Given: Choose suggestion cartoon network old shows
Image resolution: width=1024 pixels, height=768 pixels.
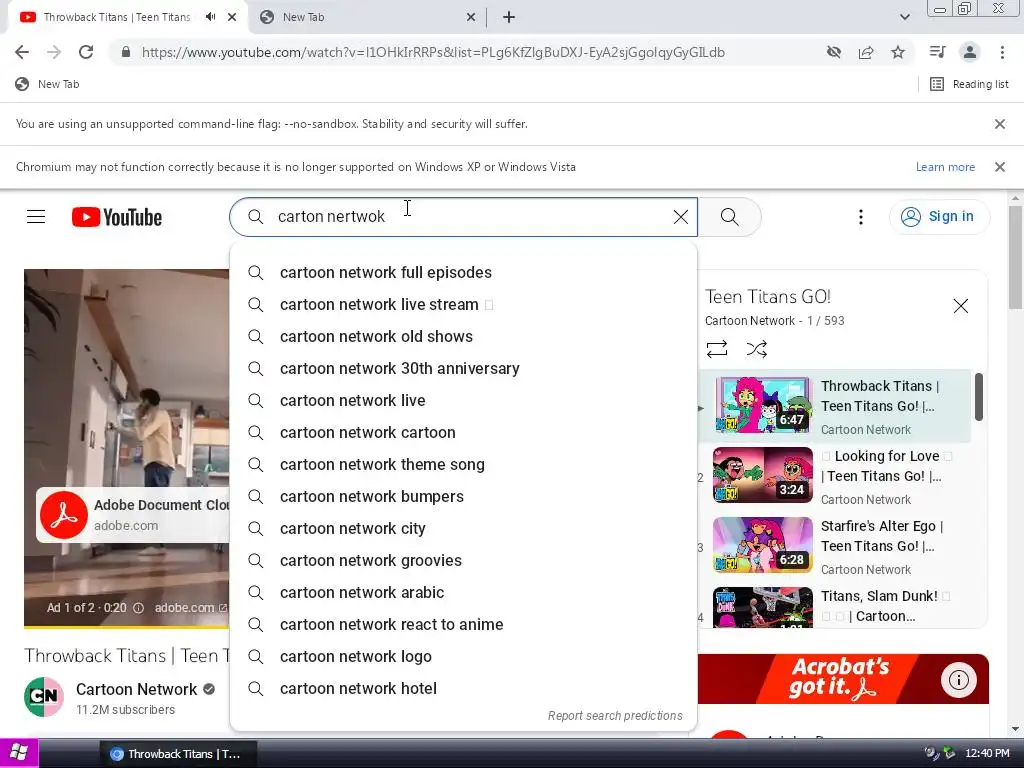Looking at the screenshot, I should (464, 336).
